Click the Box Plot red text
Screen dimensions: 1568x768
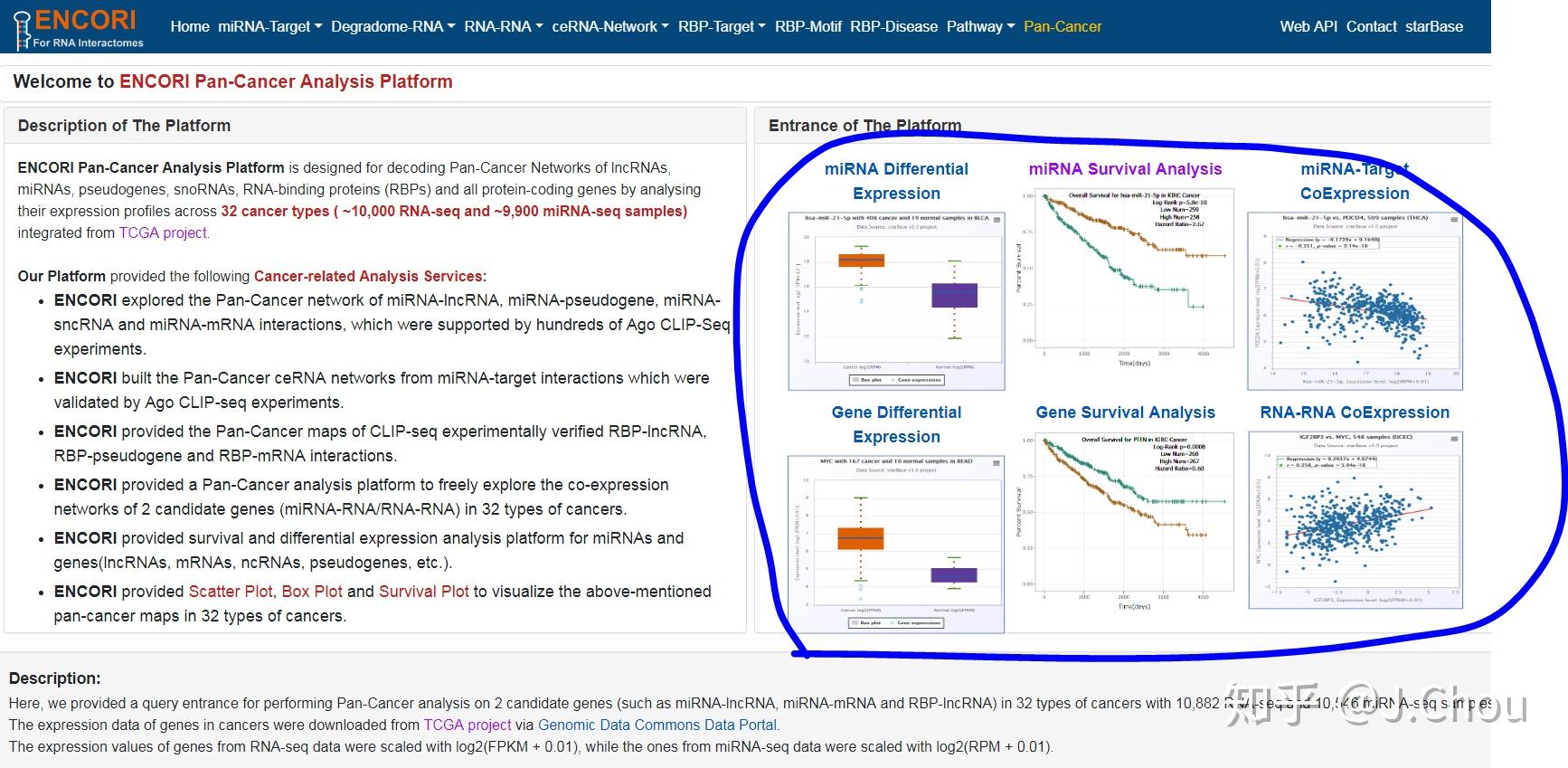point(312,591)
